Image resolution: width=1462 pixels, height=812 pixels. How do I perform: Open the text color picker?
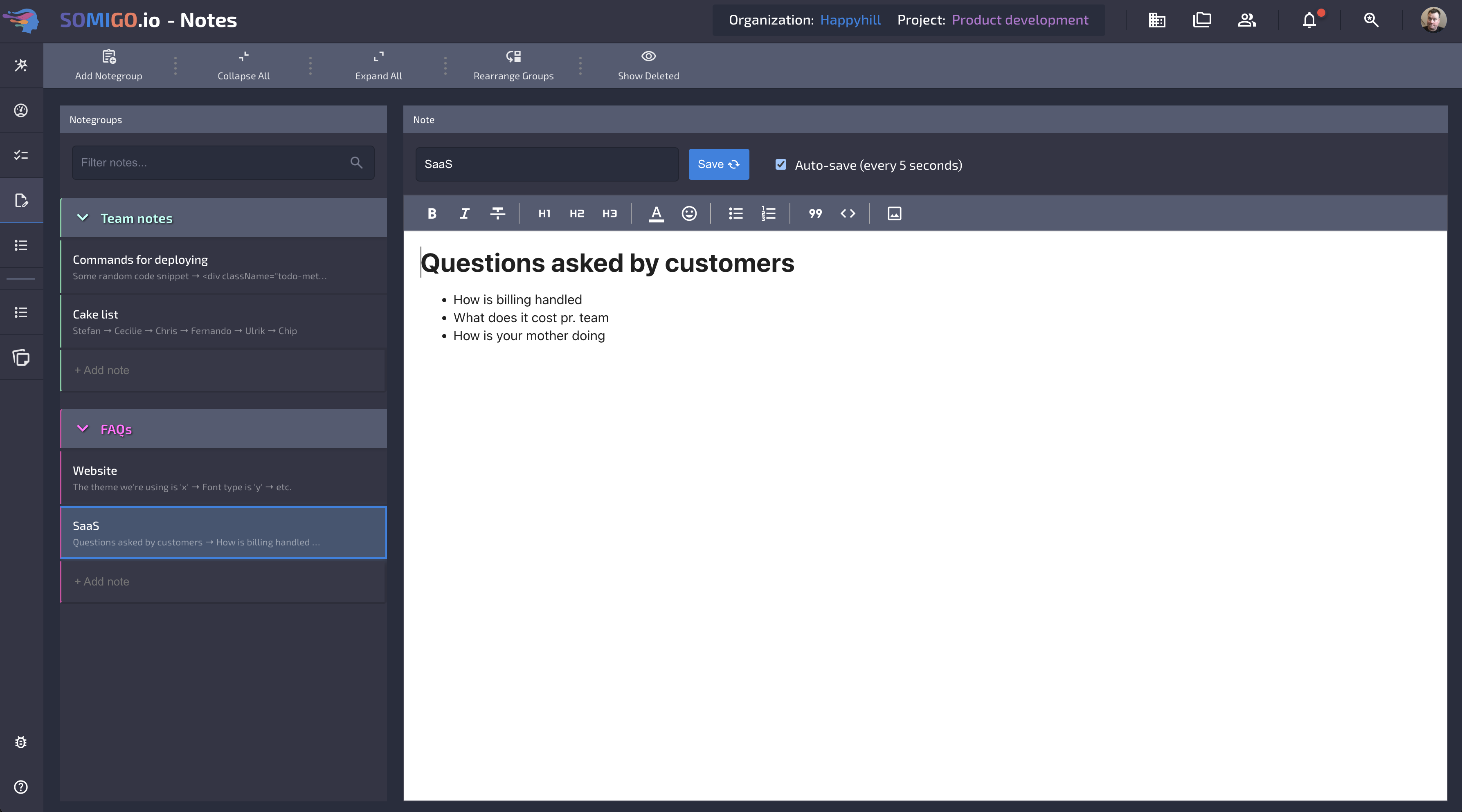click(656, 213)
